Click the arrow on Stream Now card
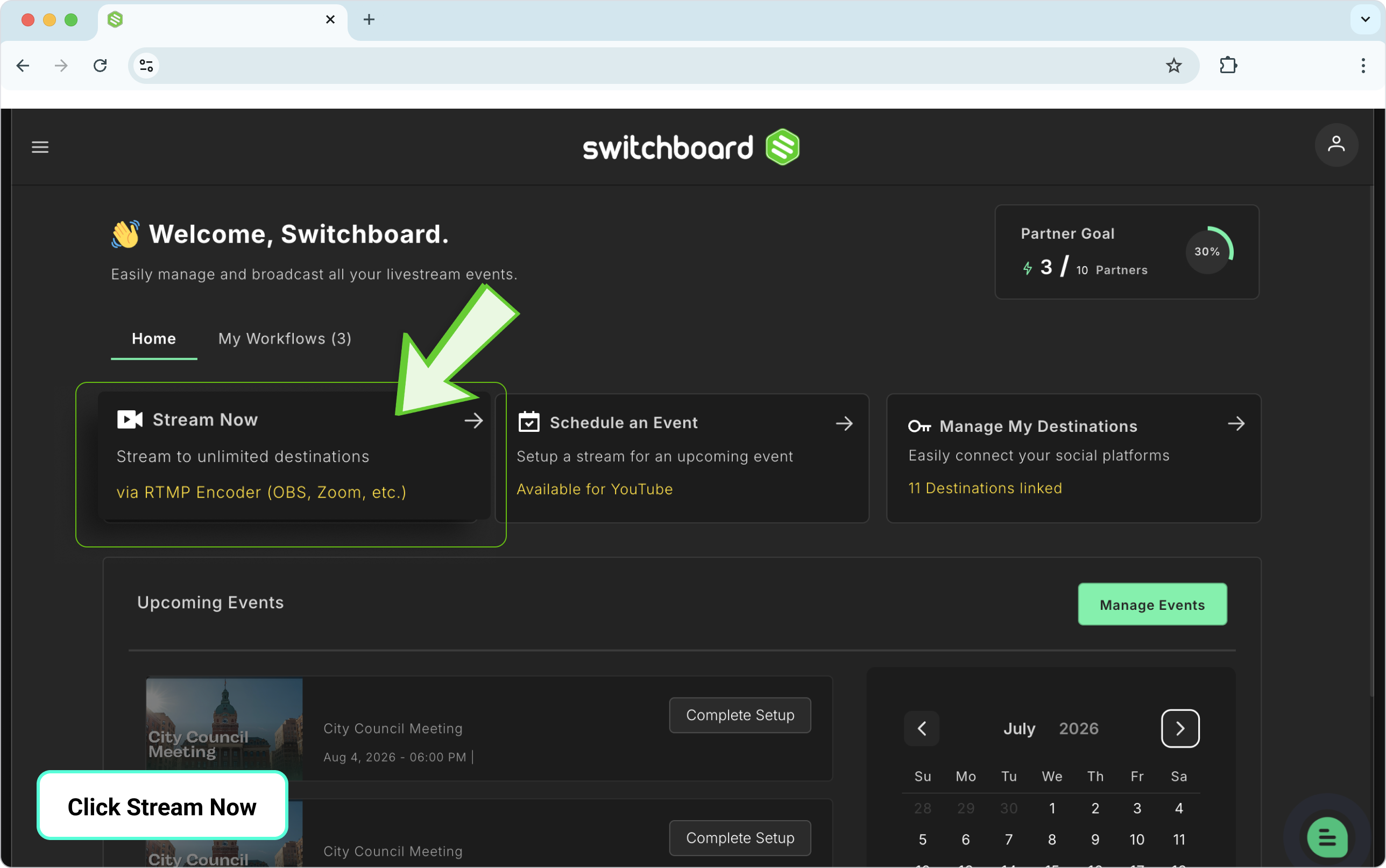Viewport: 1386px width, 868px height. (473, 421)
